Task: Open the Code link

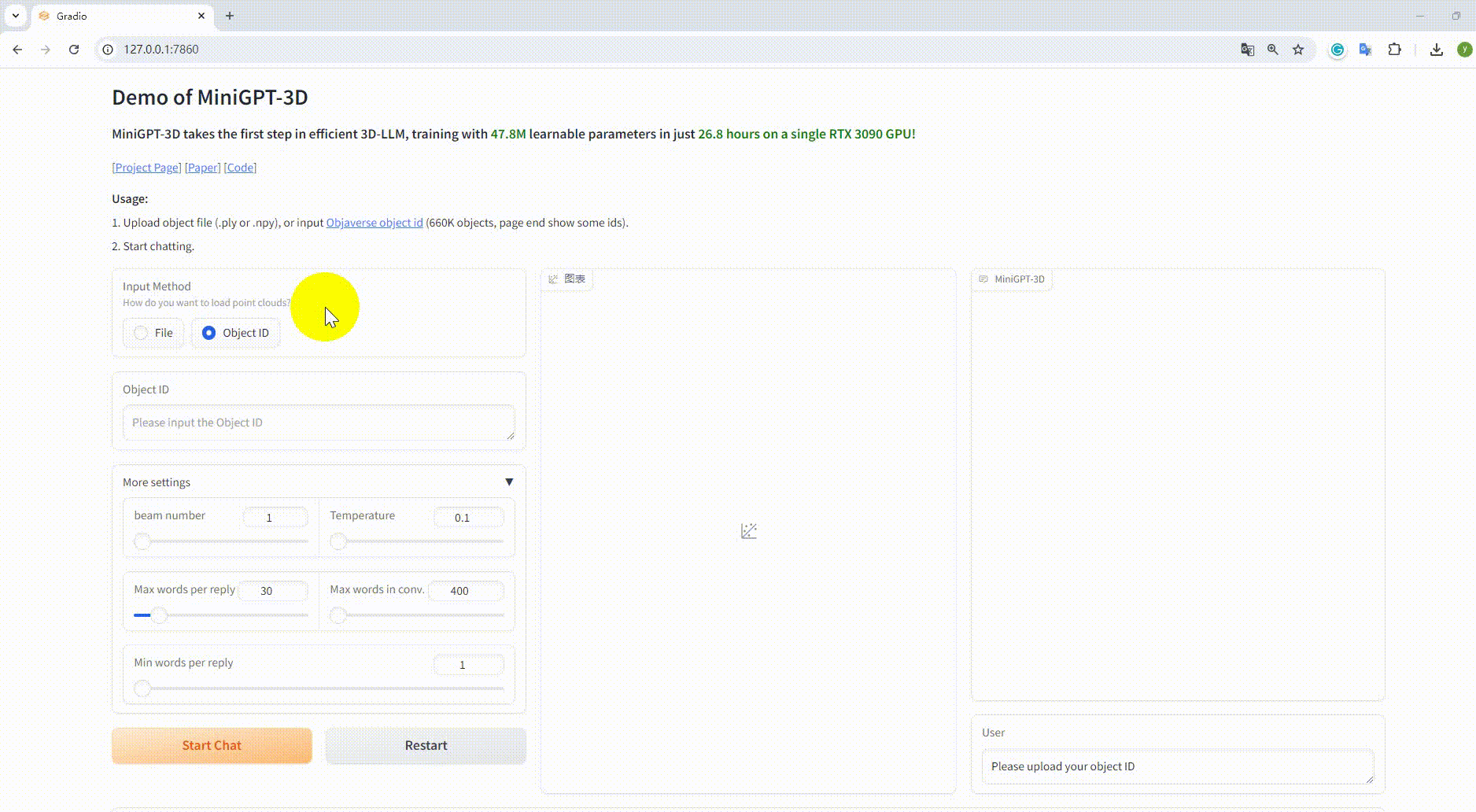Action: click(240, 168)
